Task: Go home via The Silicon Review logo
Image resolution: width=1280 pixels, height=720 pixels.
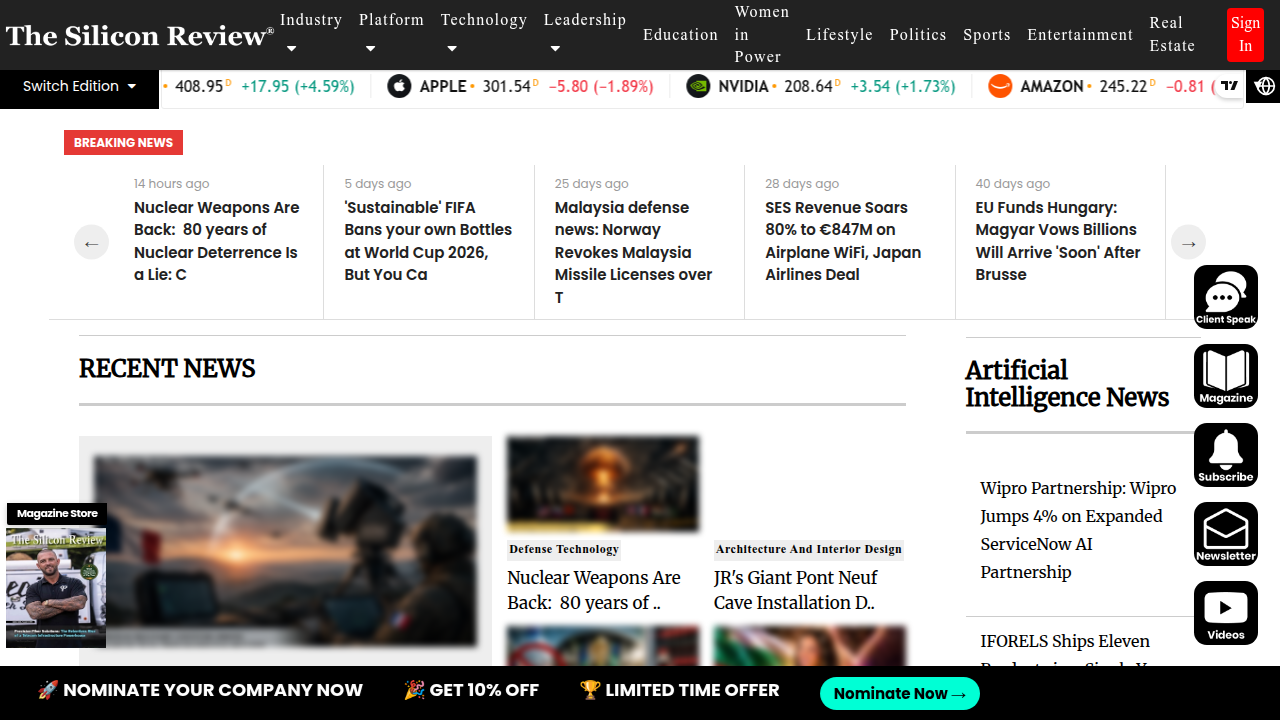Action: click(x=140, y=36)
